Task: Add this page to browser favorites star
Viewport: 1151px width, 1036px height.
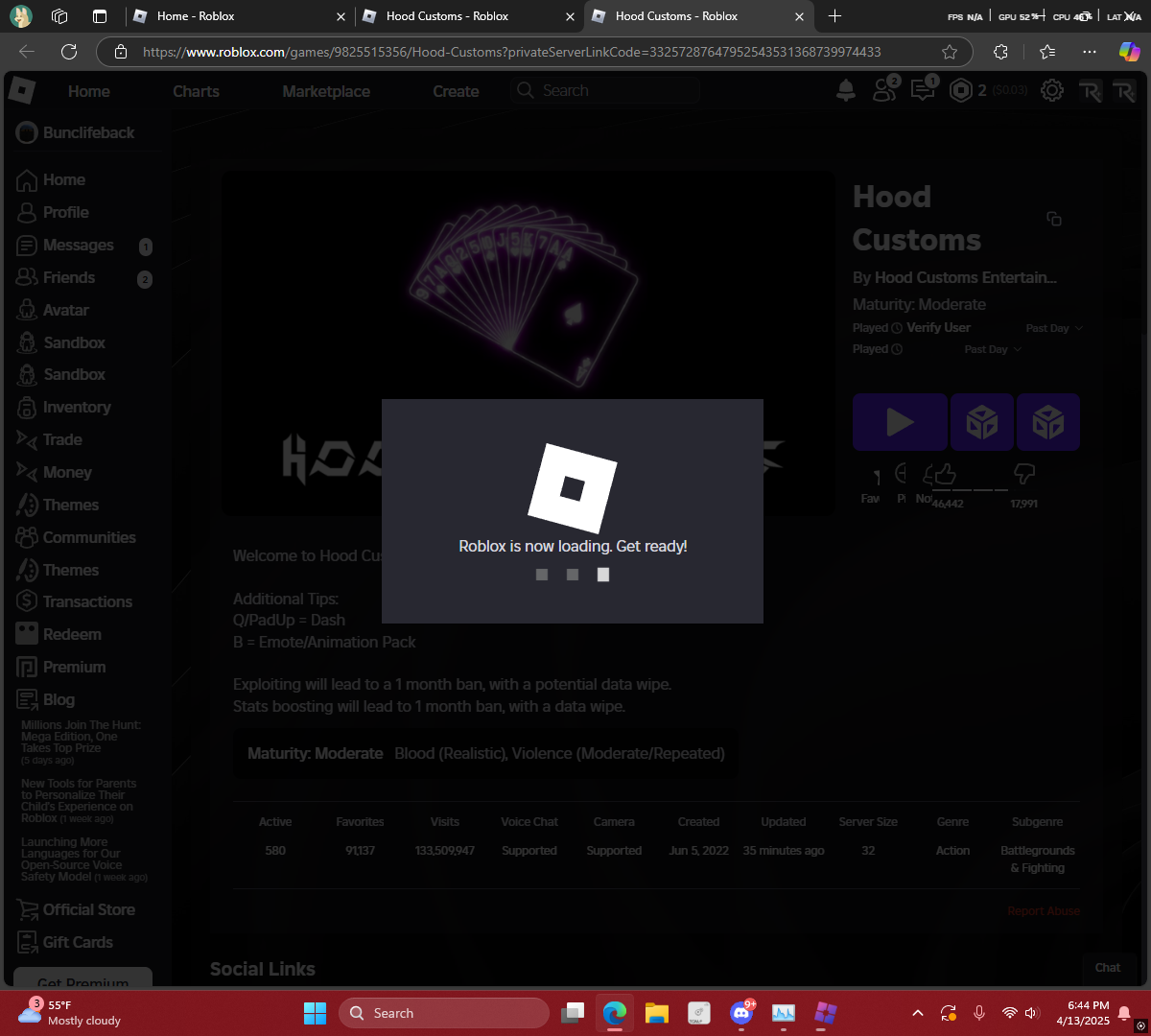Action: [x=950, y=52]
